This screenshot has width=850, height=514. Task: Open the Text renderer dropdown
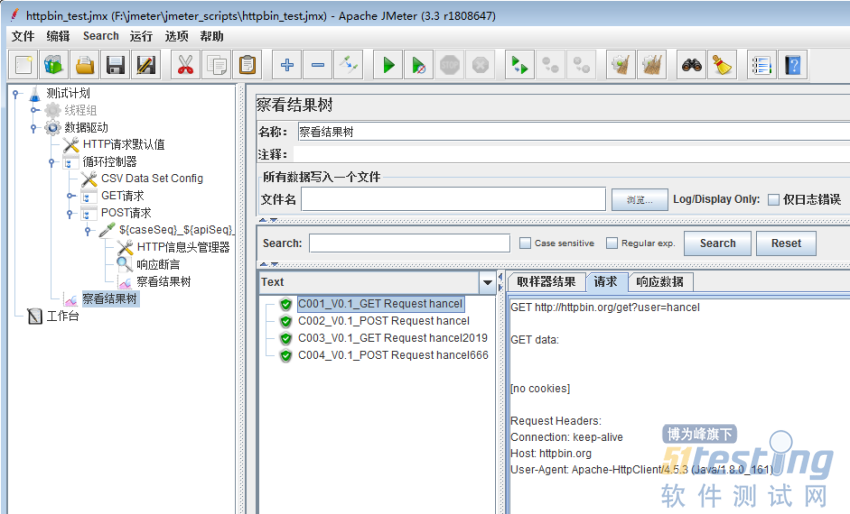487,282
